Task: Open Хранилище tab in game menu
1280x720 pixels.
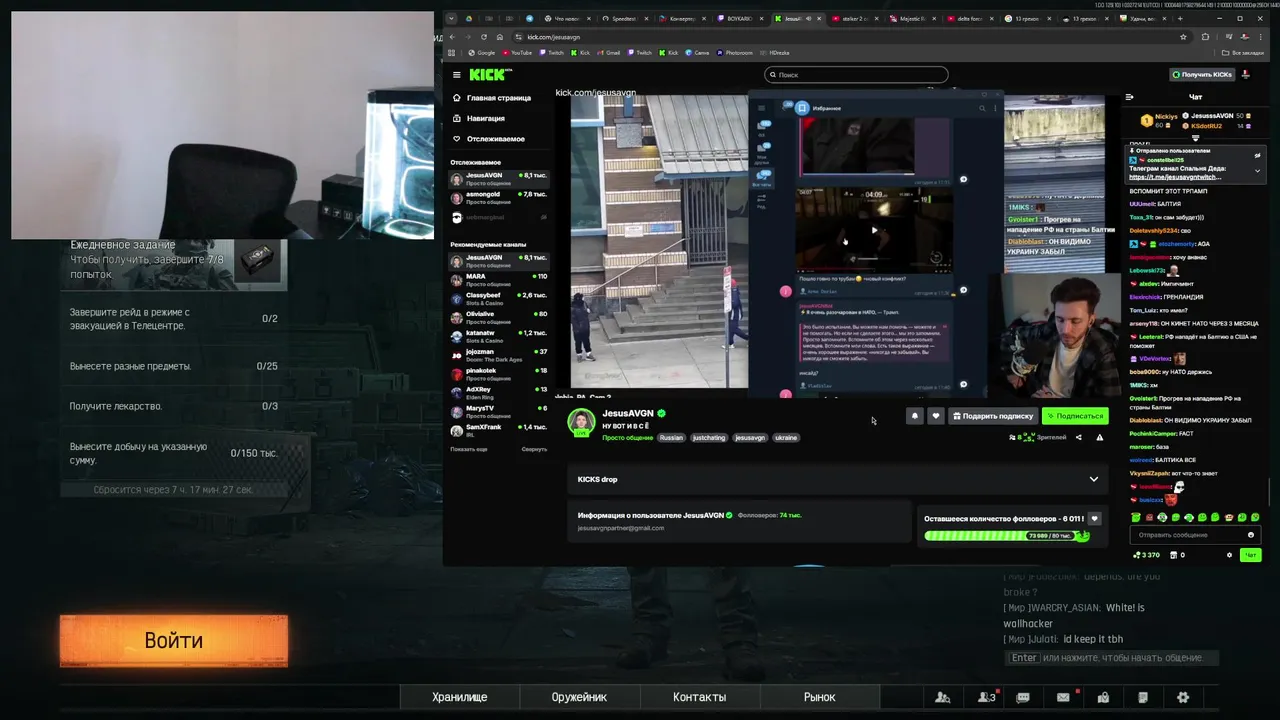Action: 460,697
